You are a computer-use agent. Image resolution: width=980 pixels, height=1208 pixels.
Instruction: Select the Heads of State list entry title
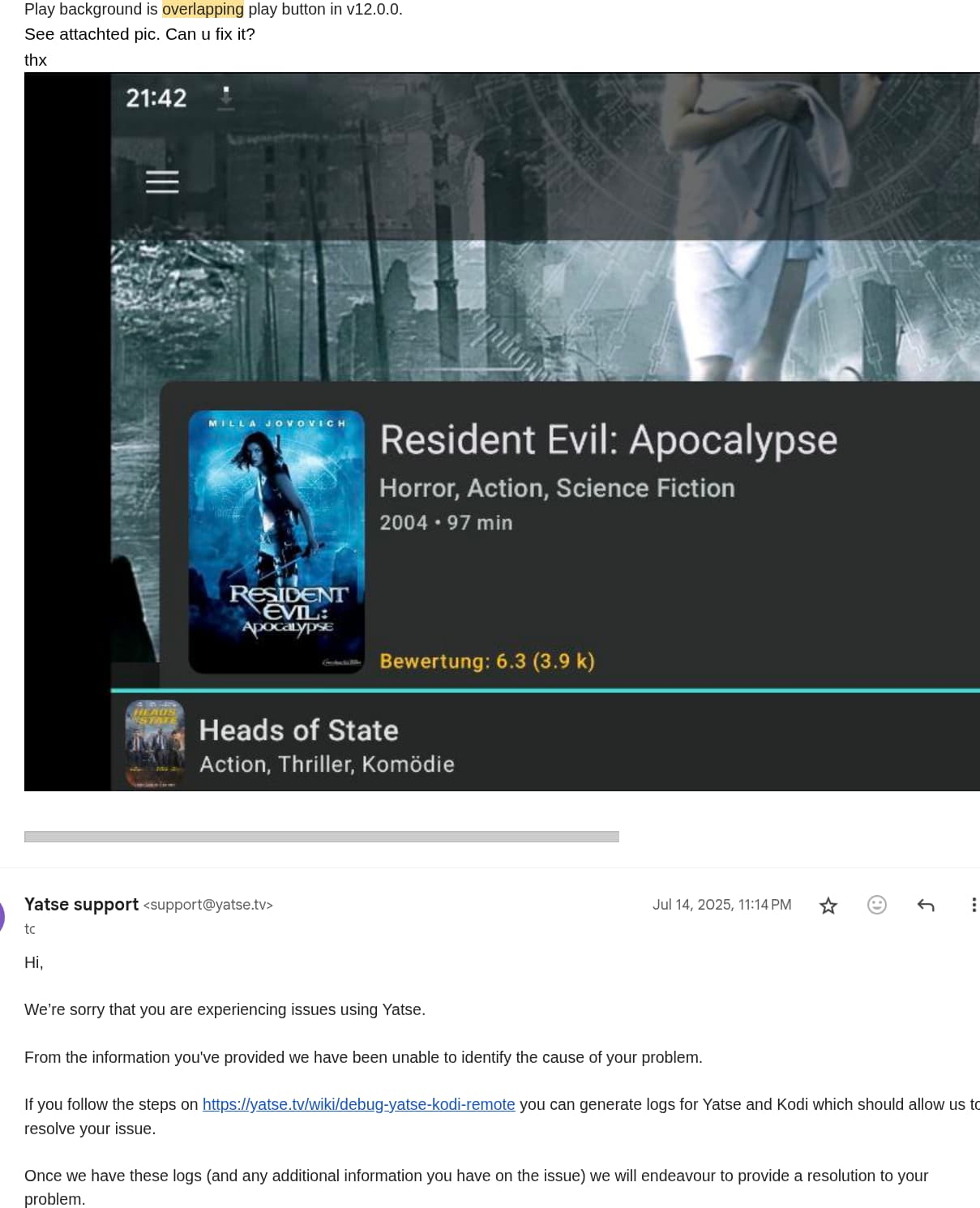pyautogui.click(x=298, y=730)
